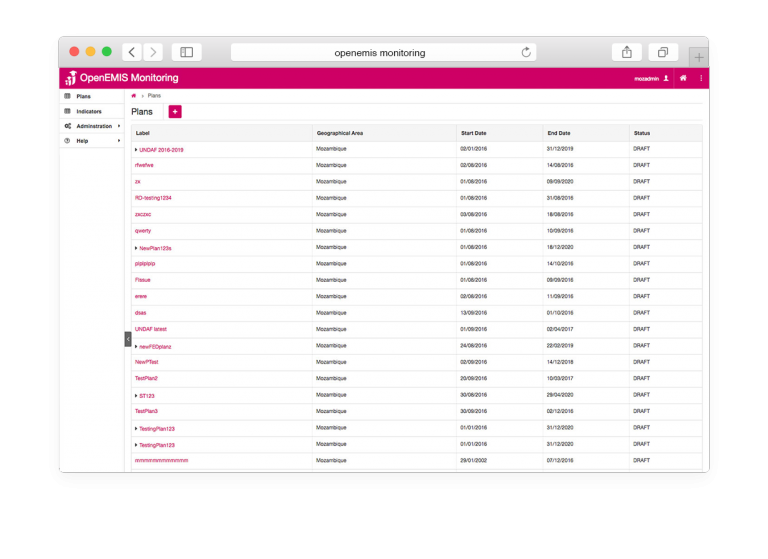Click the Safari address bar
This screenshot has width=768, height=559.
[x=380, y=52]
